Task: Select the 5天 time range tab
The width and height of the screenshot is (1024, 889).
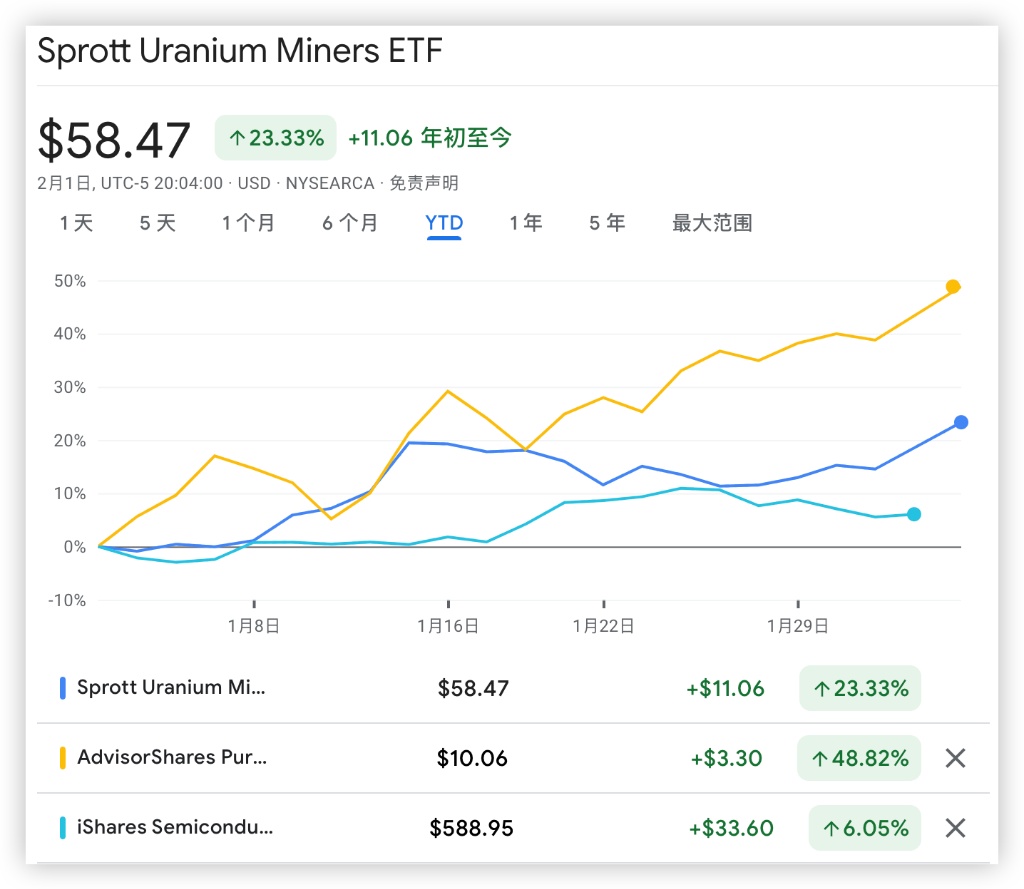Action: point(157,223)
